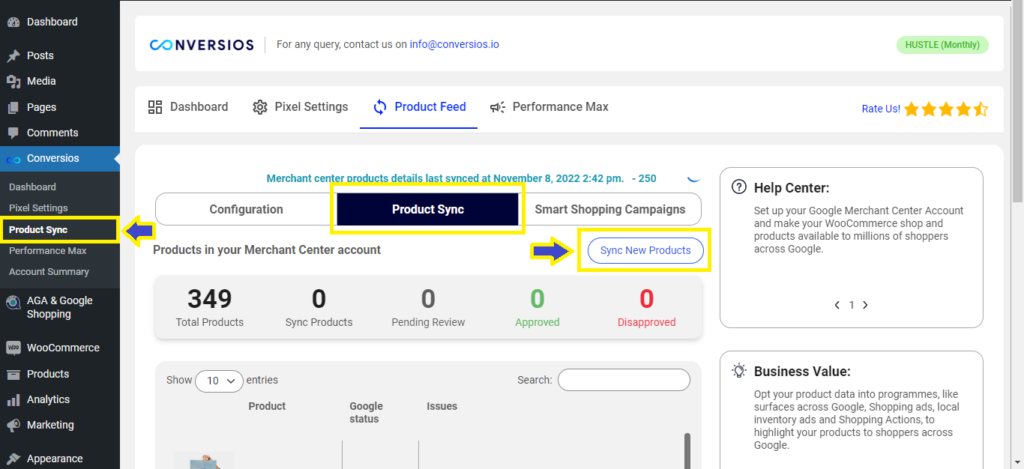1024x469 pixels.
Task: Click the Product Feed sync icon
Action: (x=380, y=107)
